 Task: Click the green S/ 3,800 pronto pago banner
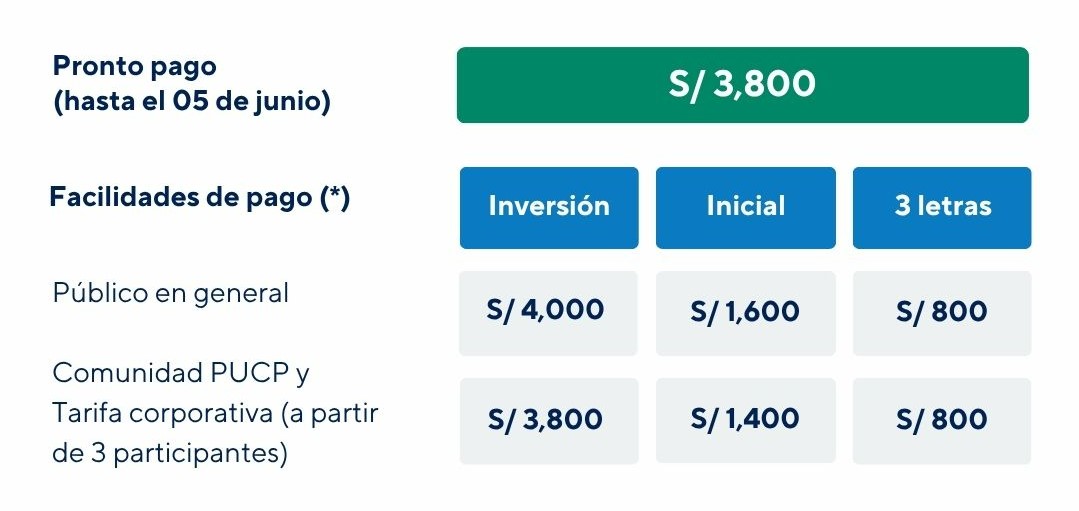[x=742, y=85]
